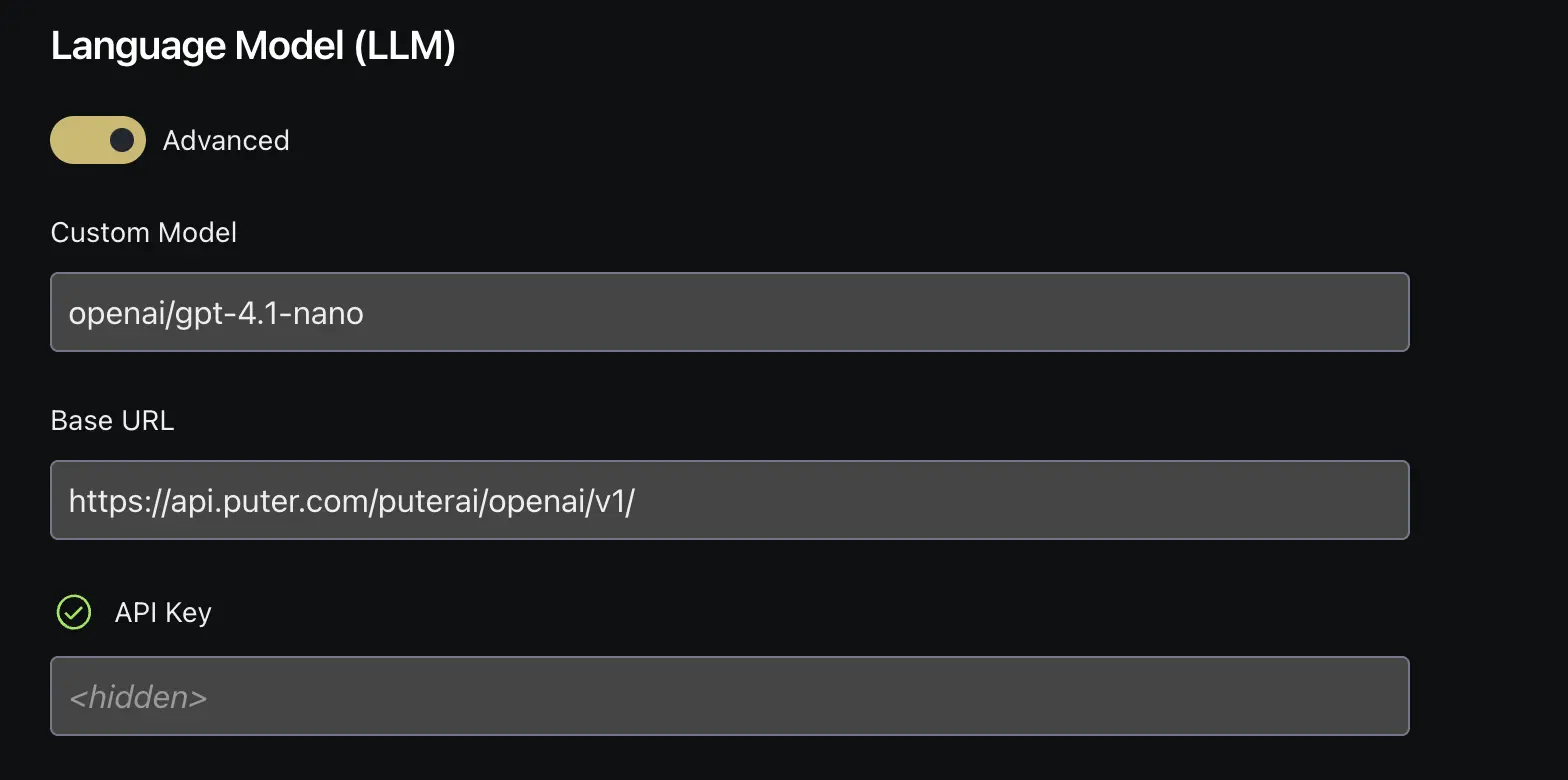Click the Custom Model label
The image size is (1568, 780).
(x=143, y=232)
